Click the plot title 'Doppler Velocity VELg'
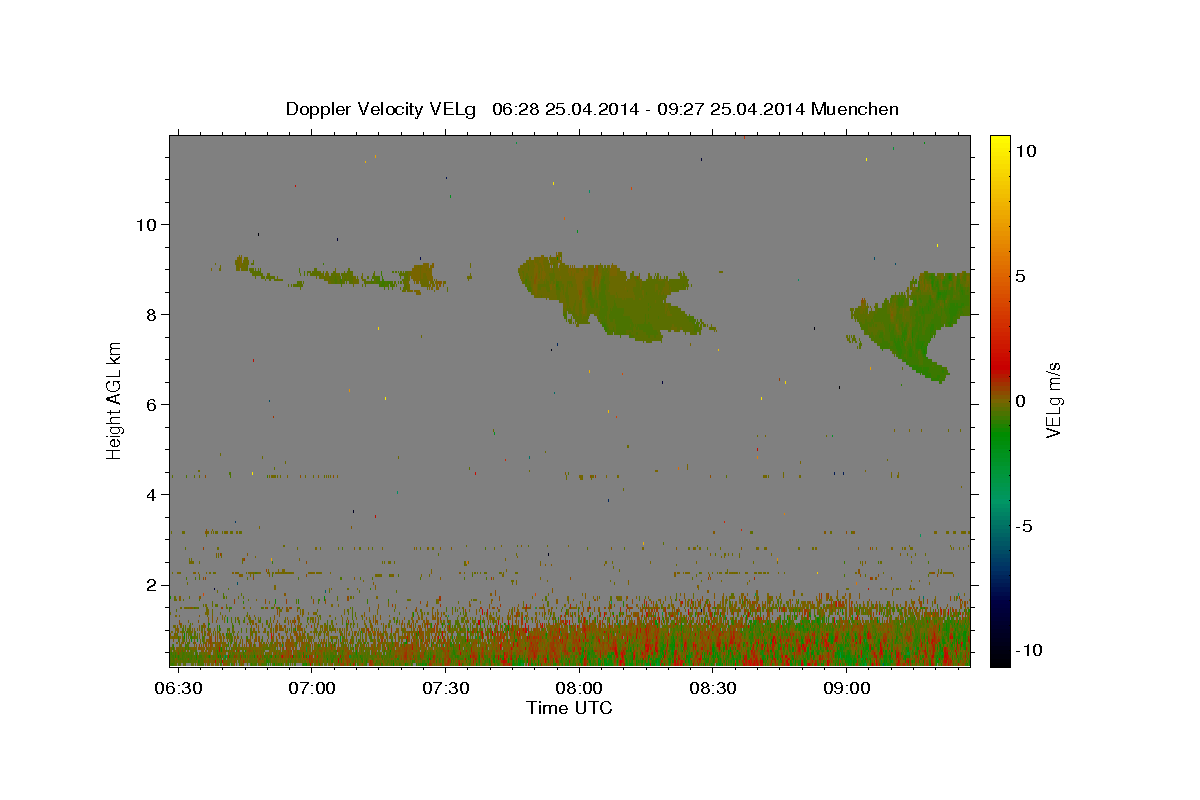 pos(383,109)
